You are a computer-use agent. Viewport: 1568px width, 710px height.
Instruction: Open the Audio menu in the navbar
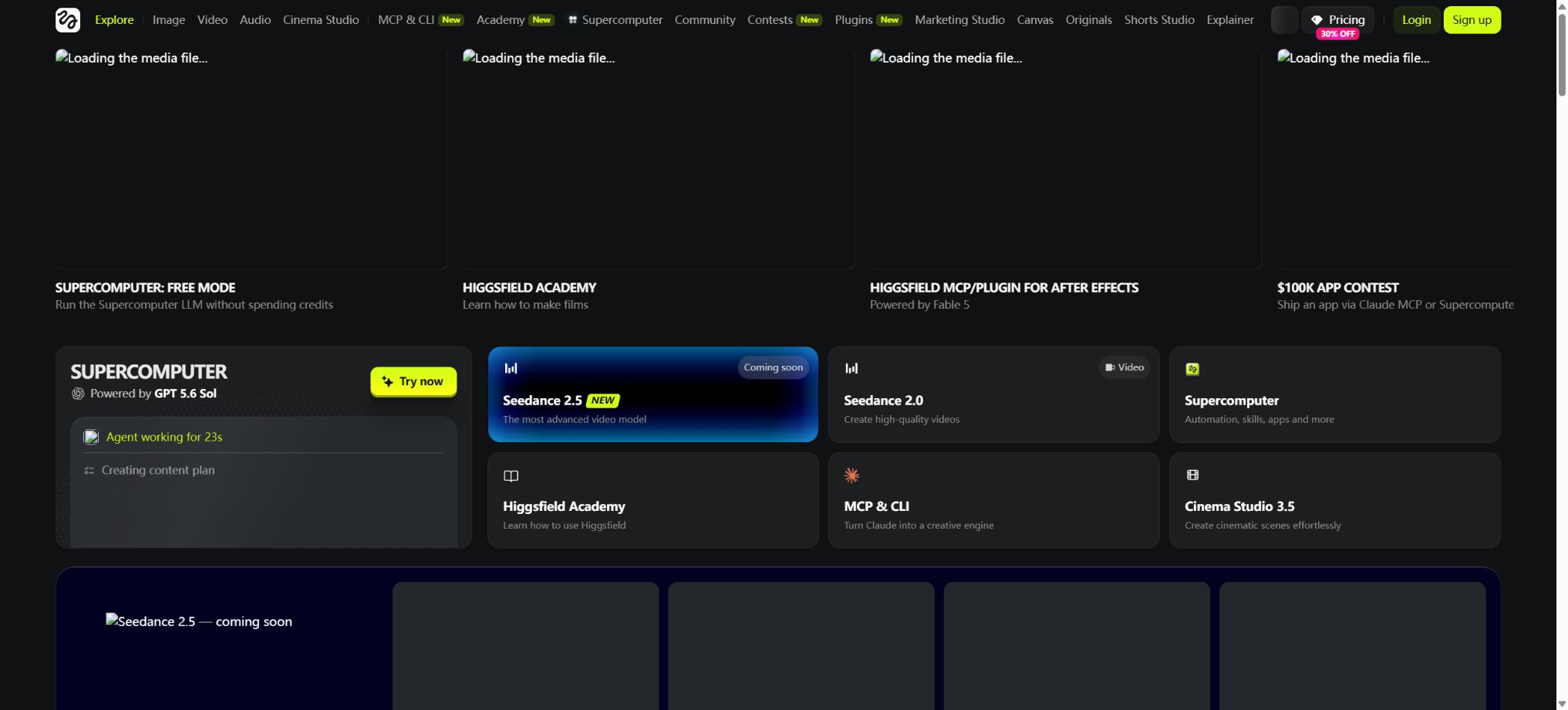(x=255, y=20)
